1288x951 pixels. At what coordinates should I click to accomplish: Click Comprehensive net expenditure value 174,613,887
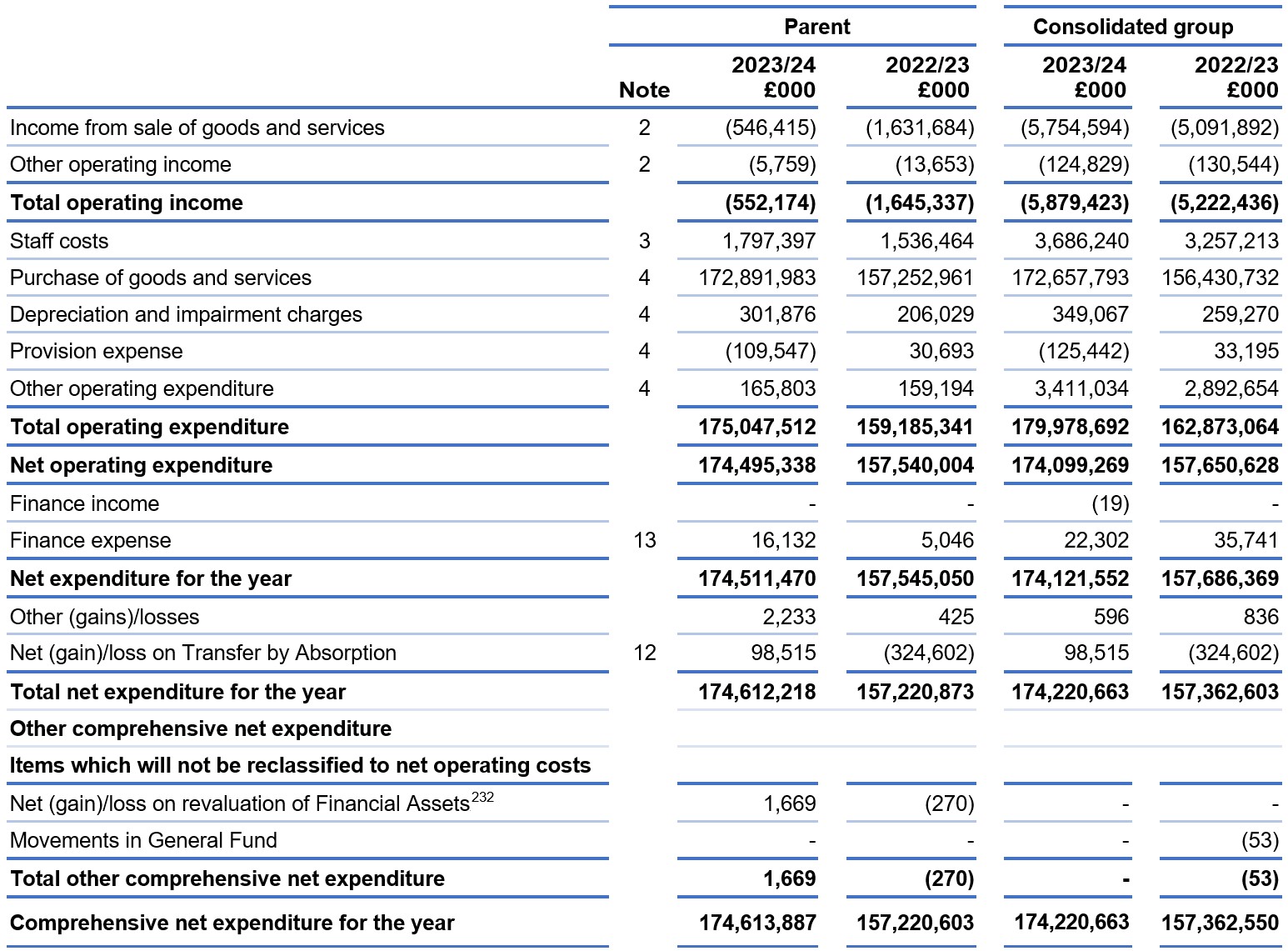click(757, 923)
